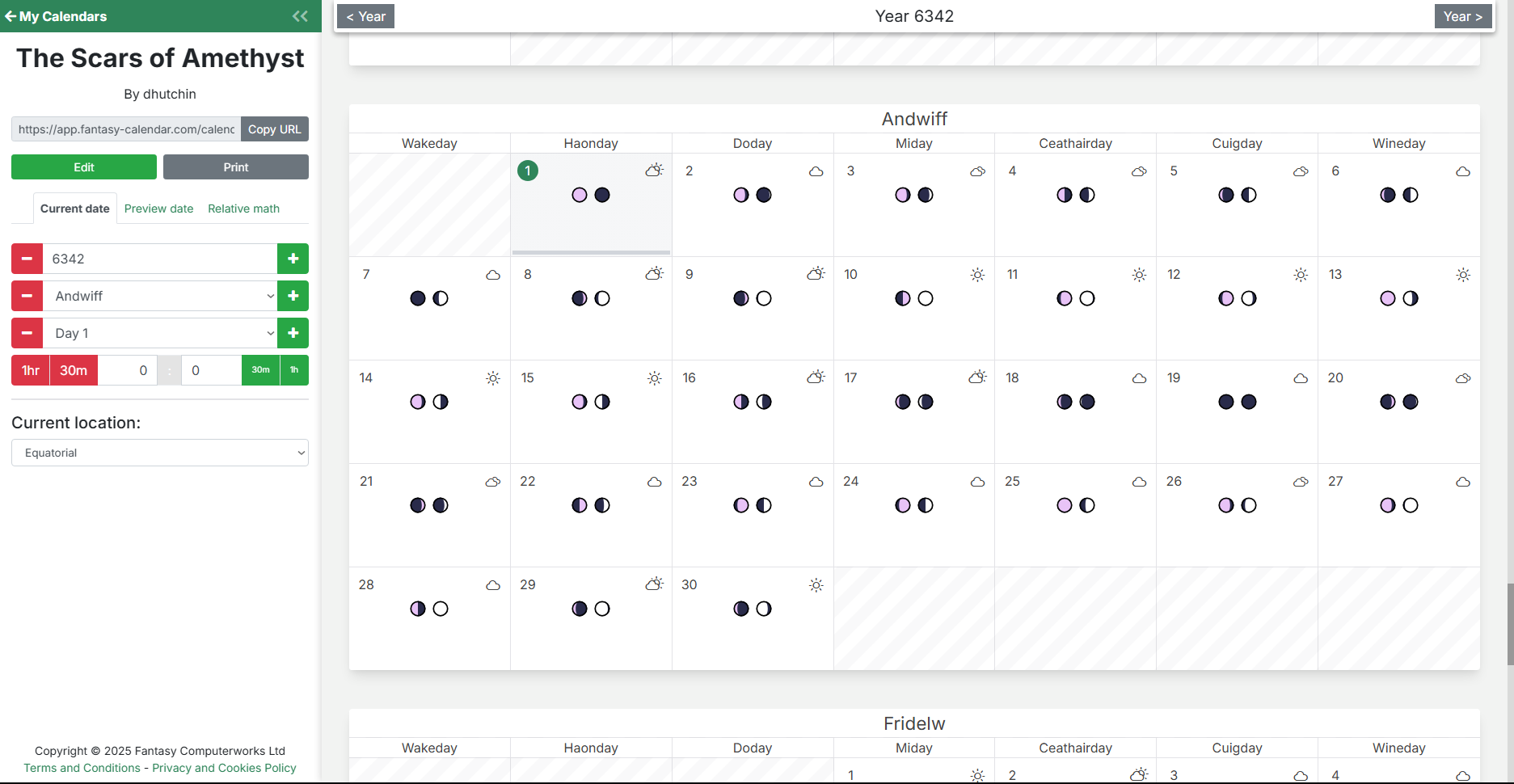Copy the calendar URL

coord(275,129)
